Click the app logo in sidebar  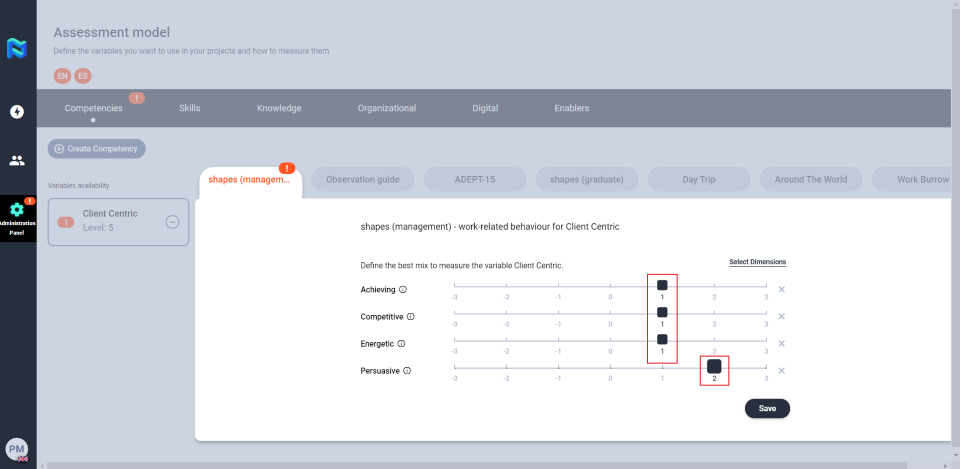17,48
